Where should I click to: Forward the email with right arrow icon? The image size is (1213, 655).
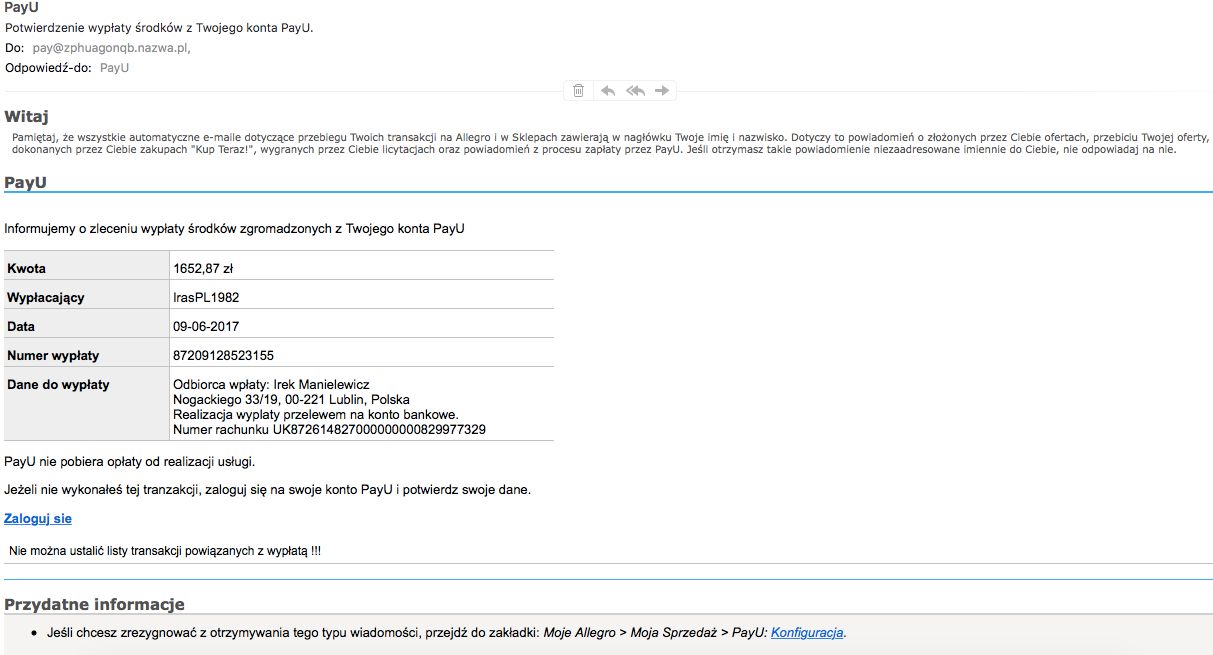tap(661, 91)
